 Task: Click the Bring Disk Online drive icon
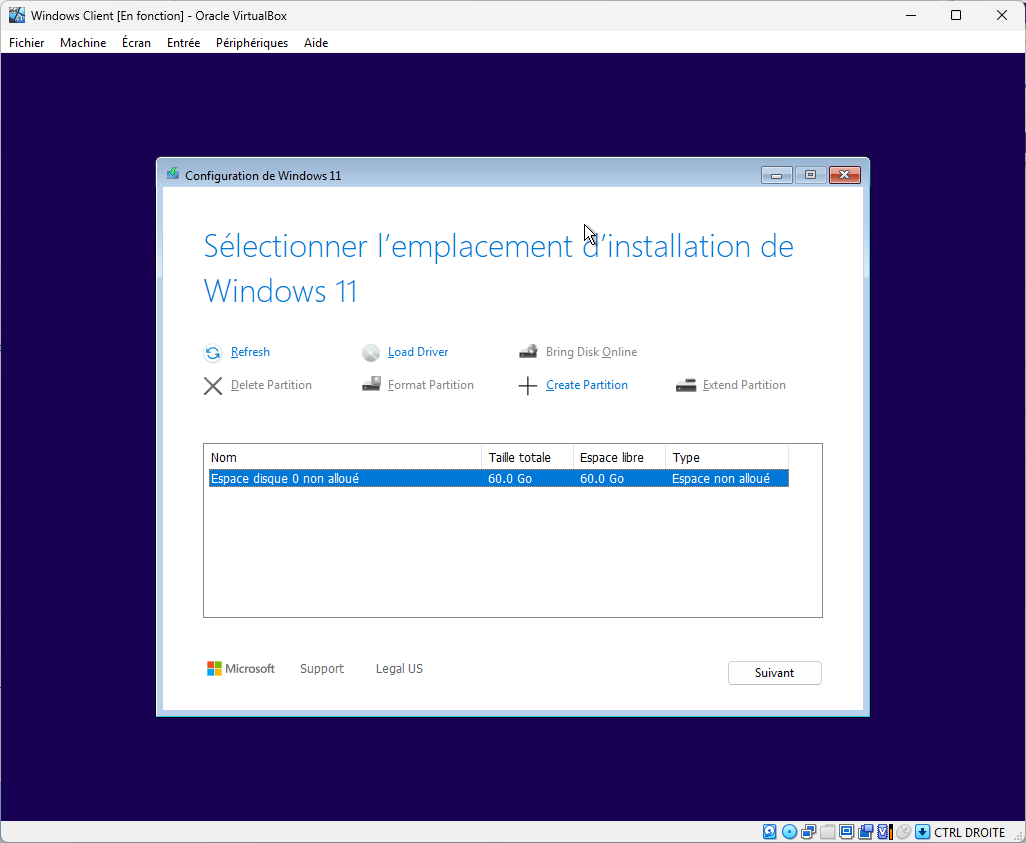coord(528,352)
